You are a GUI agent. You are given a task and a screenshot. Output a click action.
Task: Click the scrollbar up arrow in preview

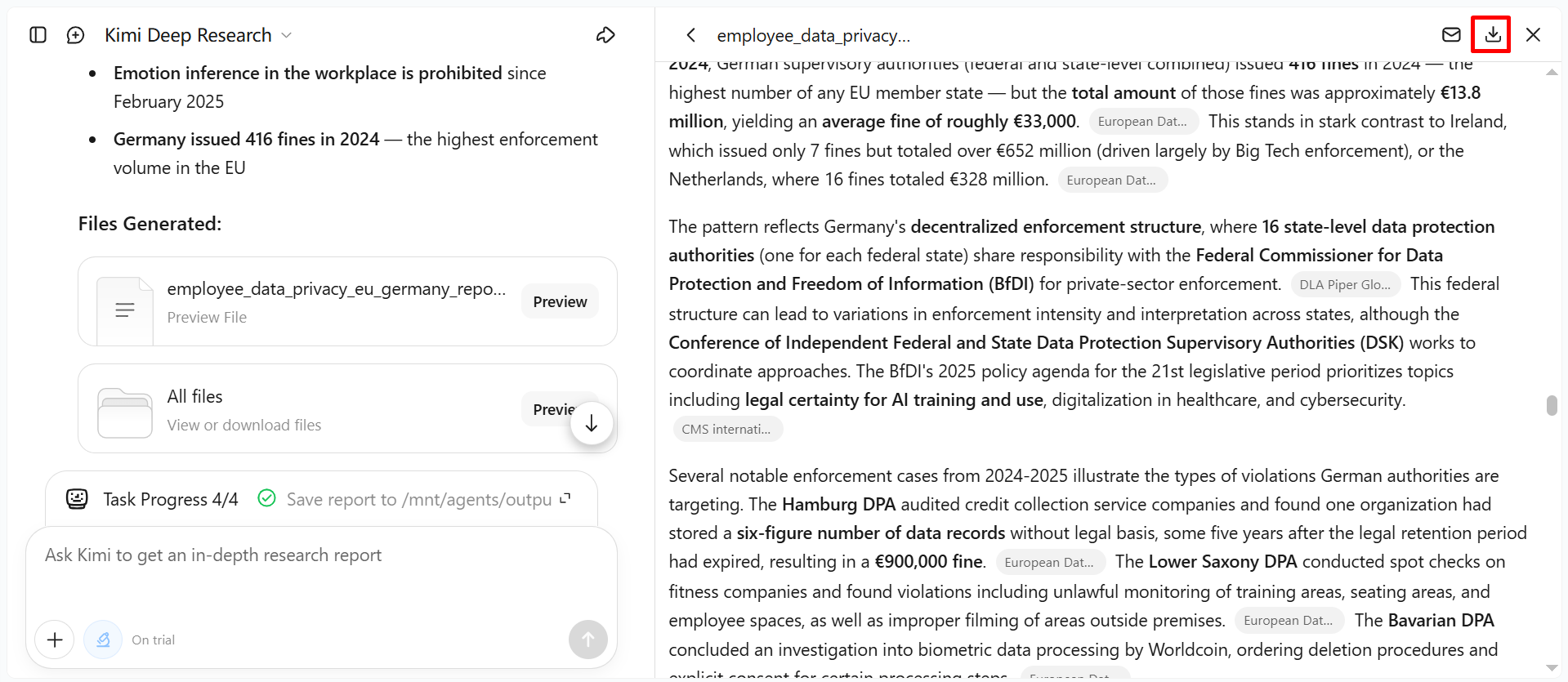click(x=1552, y=73)
